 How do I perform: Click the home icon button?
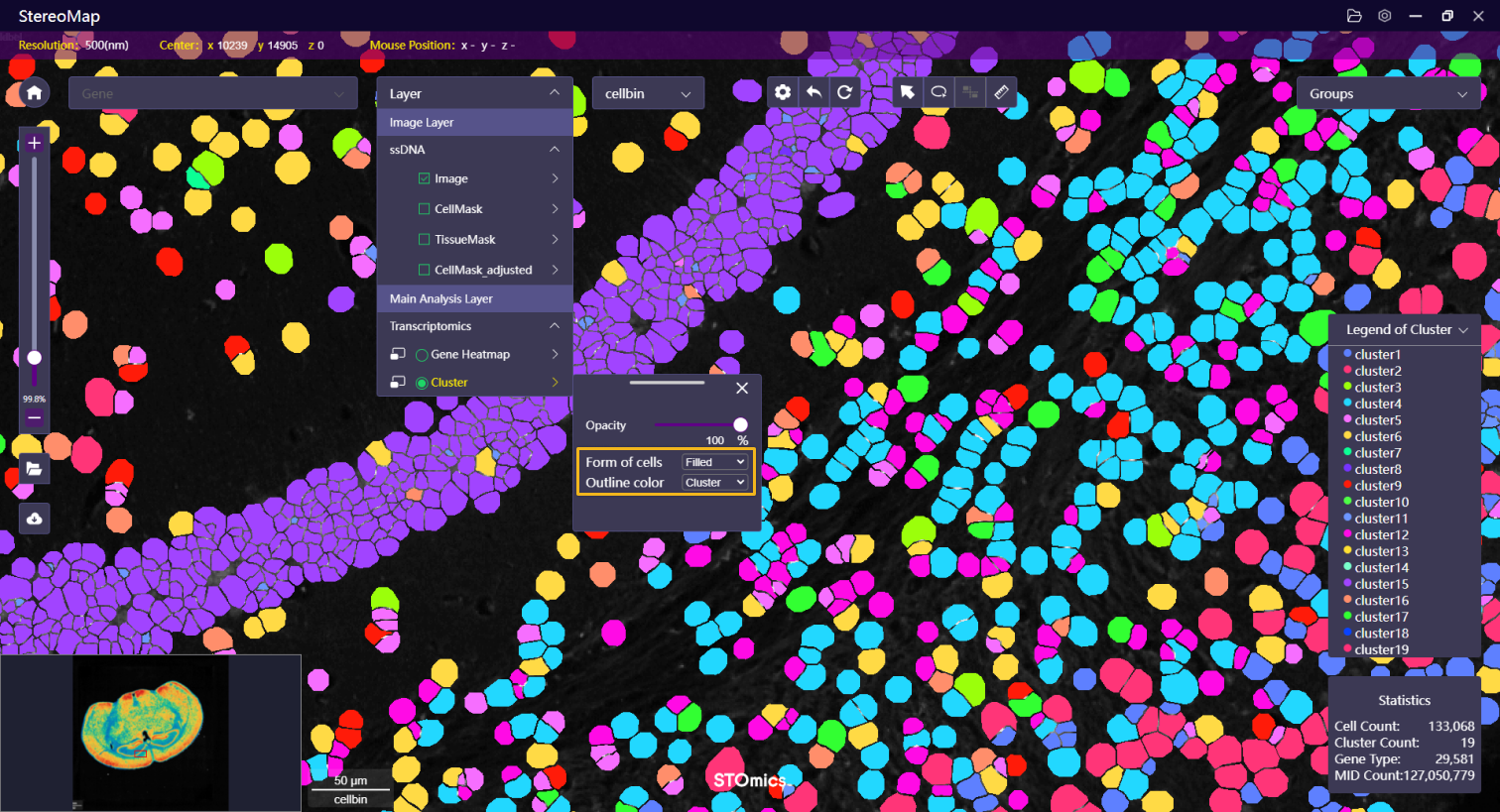34,93
